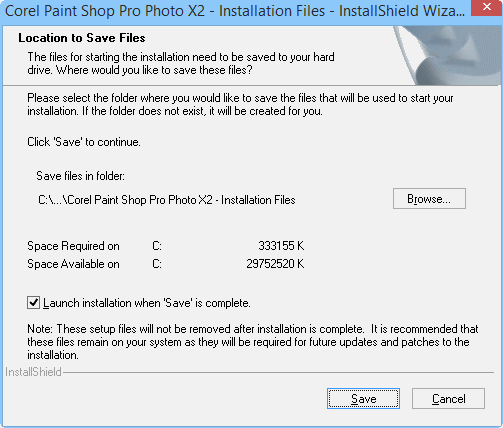The height and width of the screenshot is (428, 503).
Task: Click the C: drive letter beside Space Required
Action: [x=157, y=246]
